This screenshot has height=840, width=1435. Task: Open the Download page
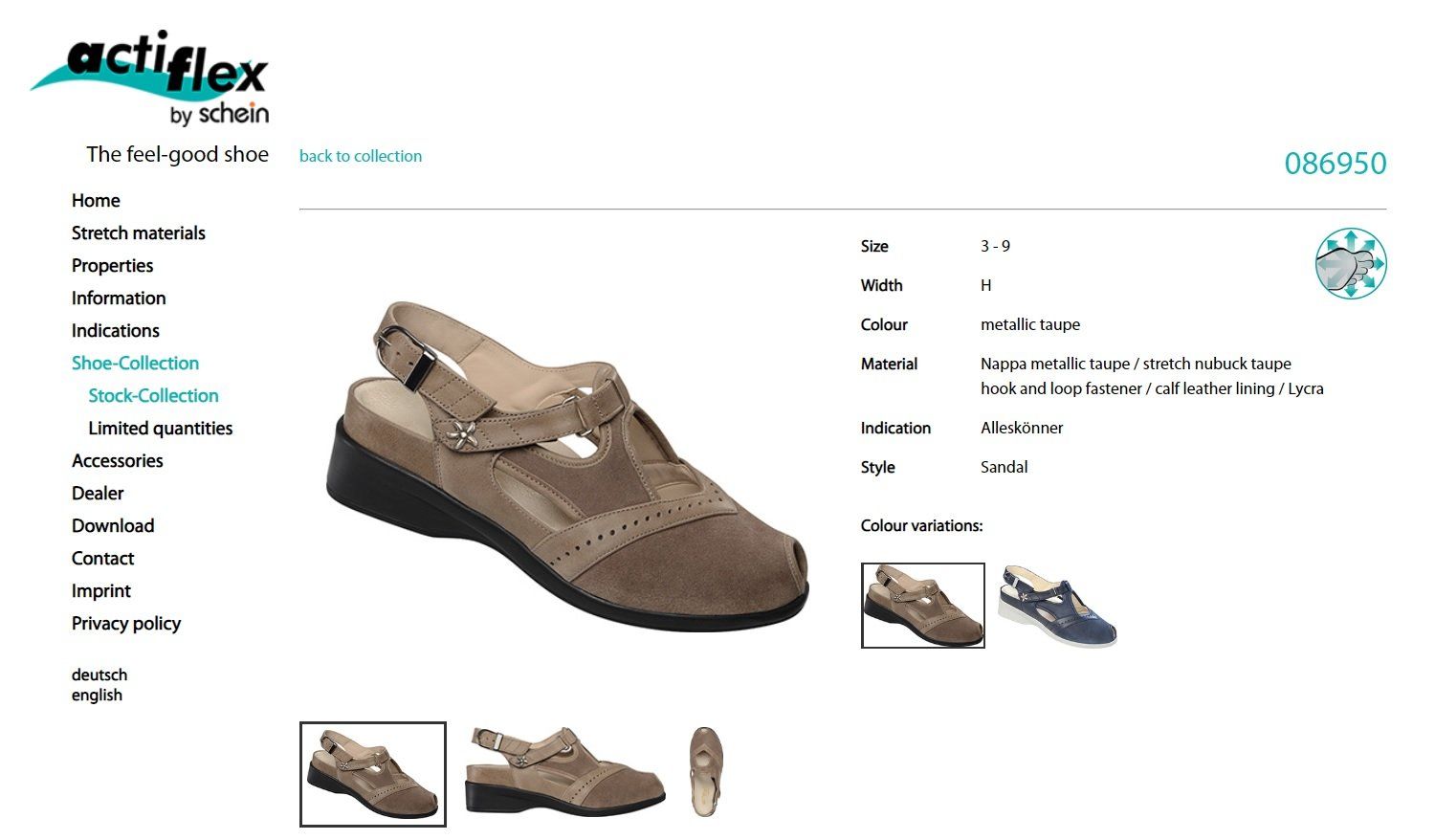(x=113, y=526)
